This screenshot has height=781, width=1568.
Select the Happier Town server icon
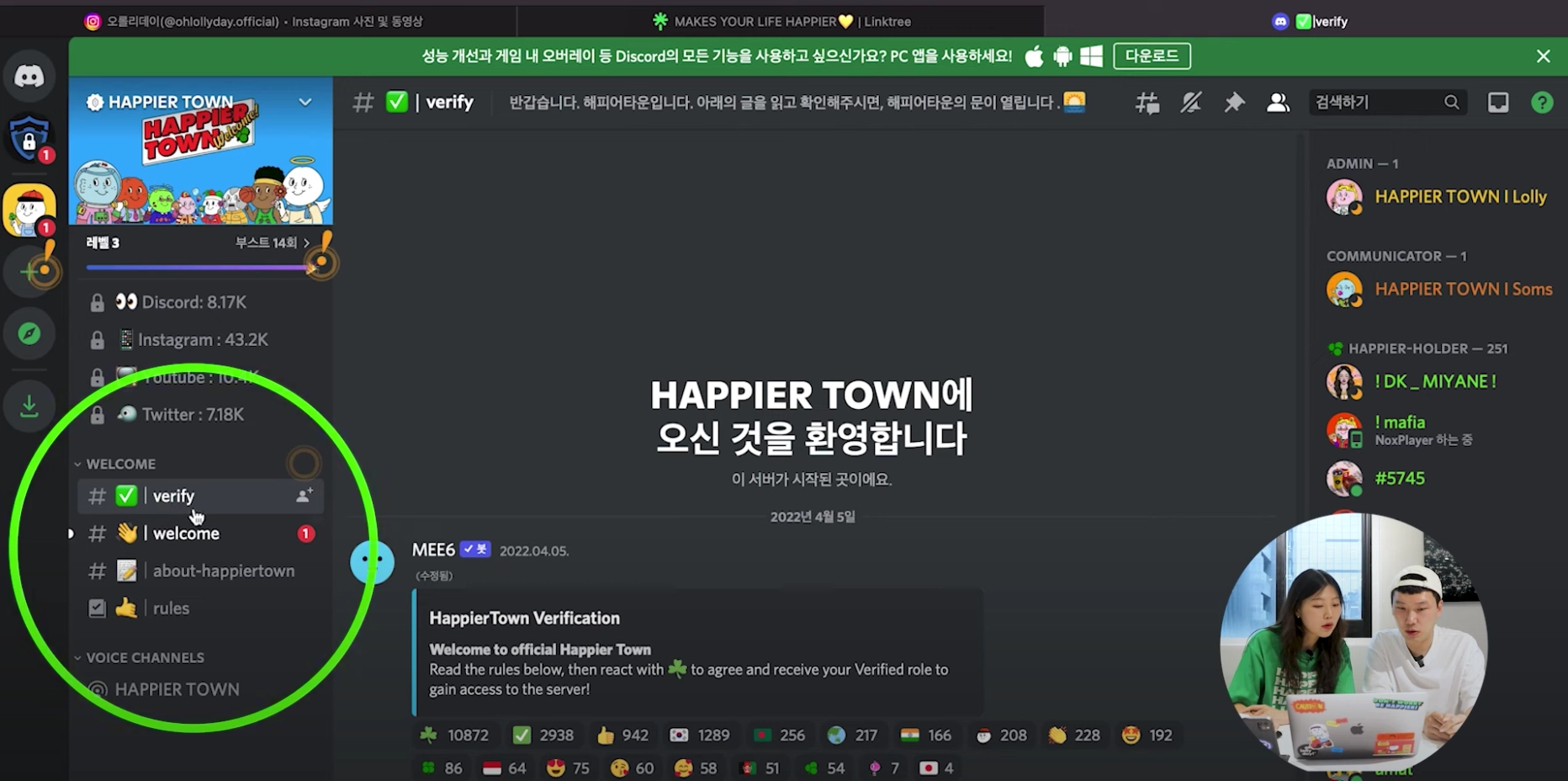(29, 209)
